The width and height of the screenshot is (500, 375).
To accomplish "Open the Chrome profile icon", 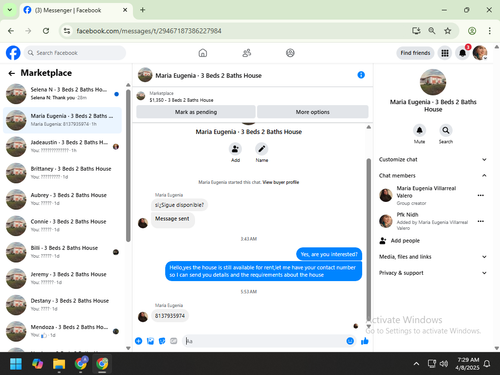I will click(472, 31).
